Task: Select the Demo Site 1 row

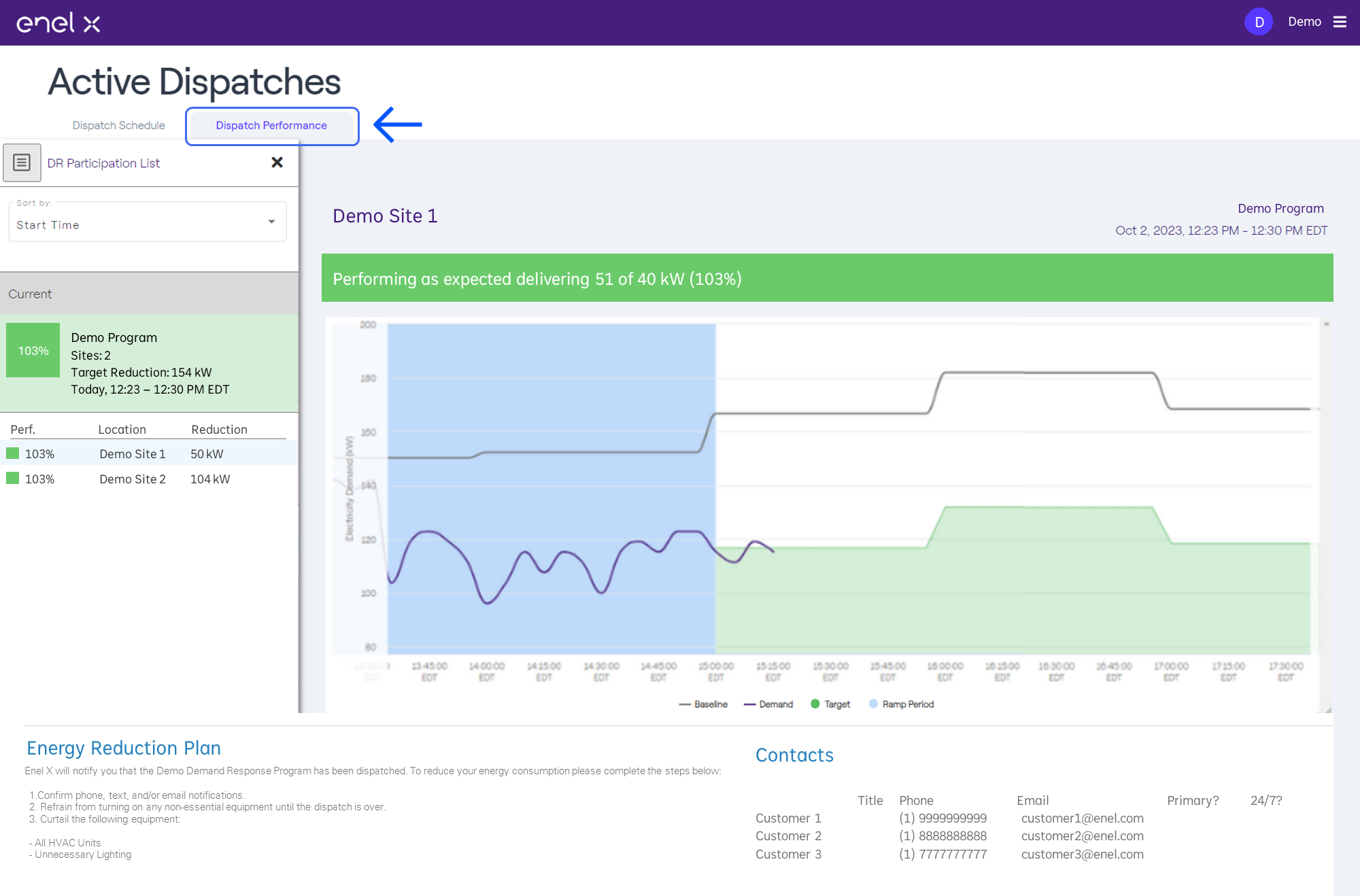Action: click(x=149, y=453)
